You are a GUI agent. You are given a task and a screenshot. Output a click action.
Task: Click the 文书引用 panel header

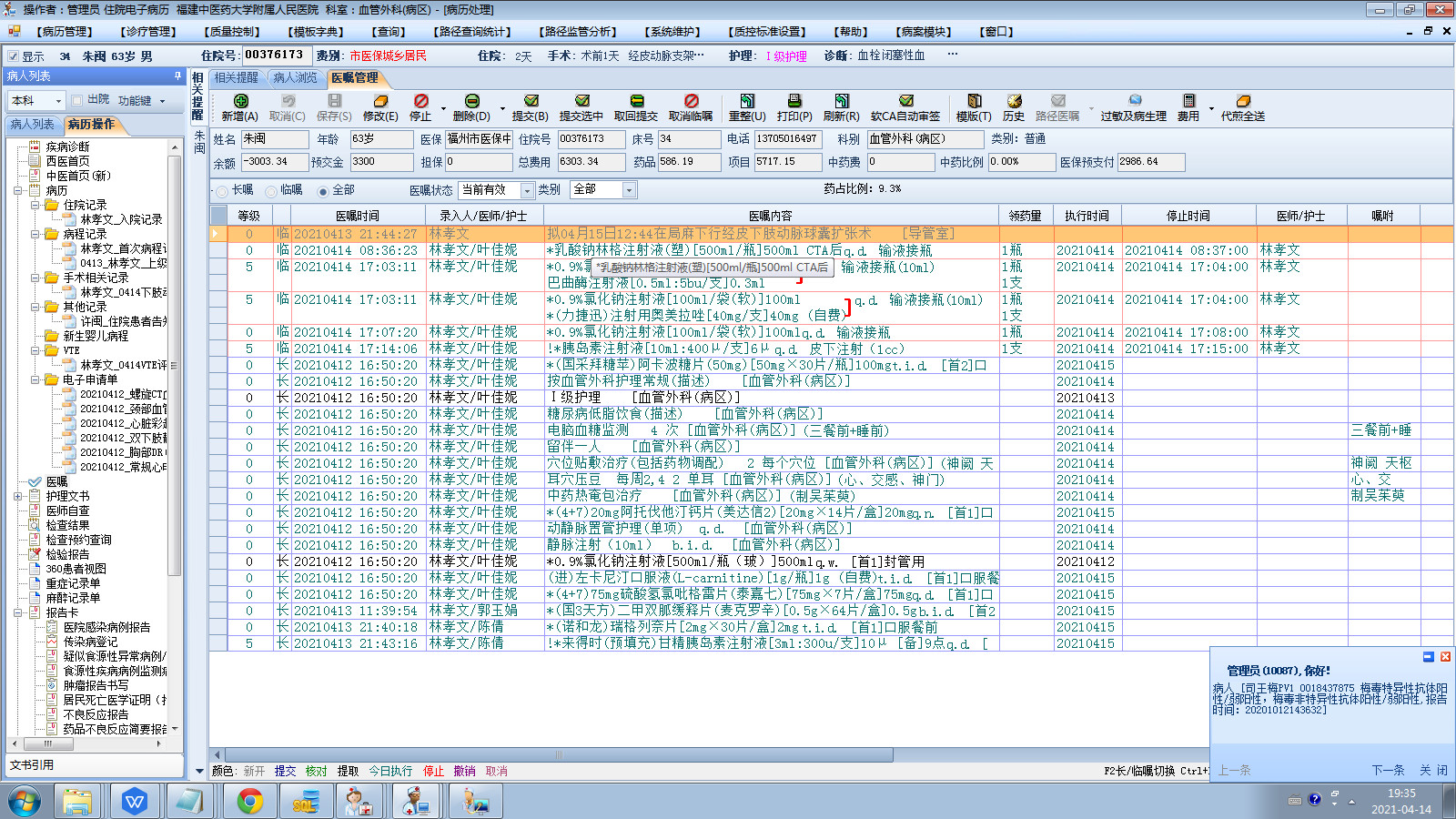pos(95,765)
